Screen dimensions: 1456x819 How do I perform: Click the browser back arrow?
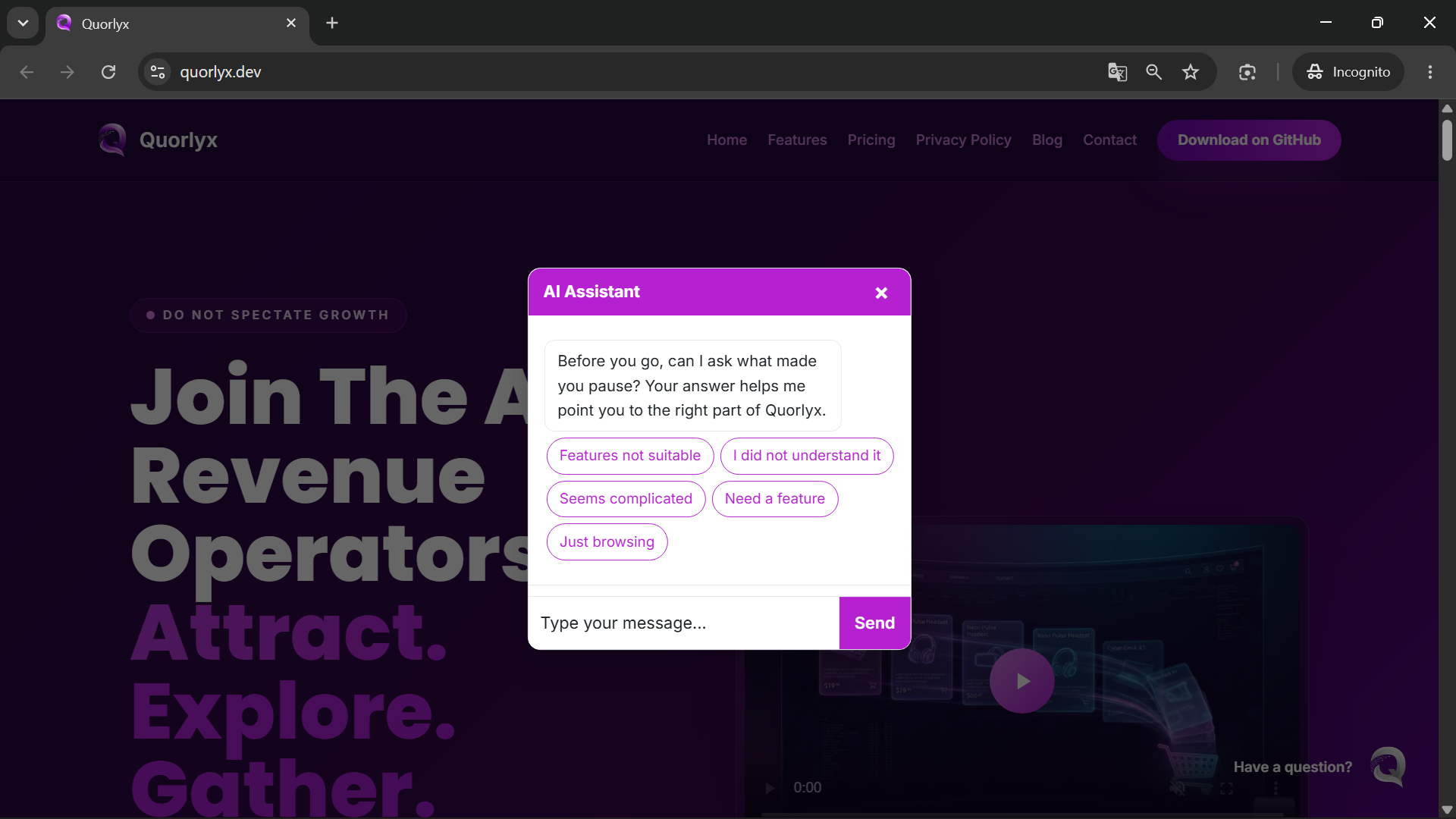[x=27, y=72]
